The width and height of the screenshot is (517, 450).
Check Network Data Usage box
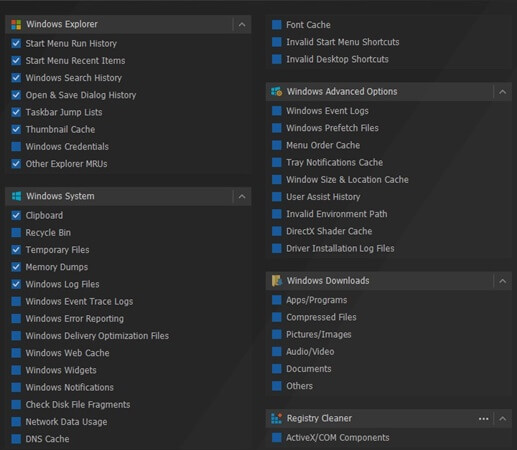click(16, 422)
